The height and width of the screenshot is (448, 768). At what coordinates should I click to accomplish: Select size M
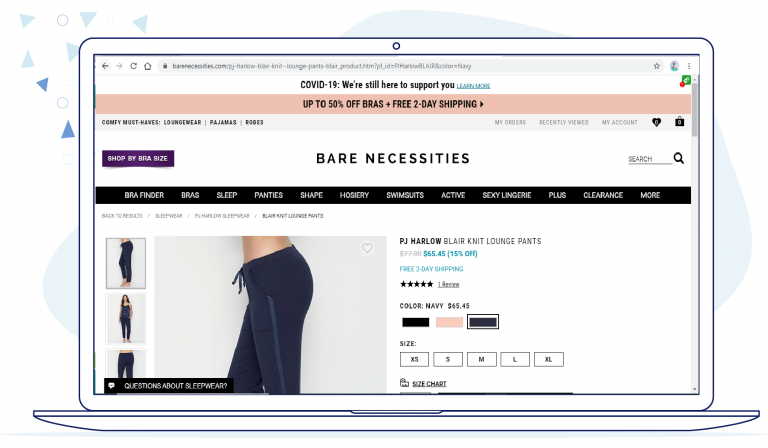(481, 359)
